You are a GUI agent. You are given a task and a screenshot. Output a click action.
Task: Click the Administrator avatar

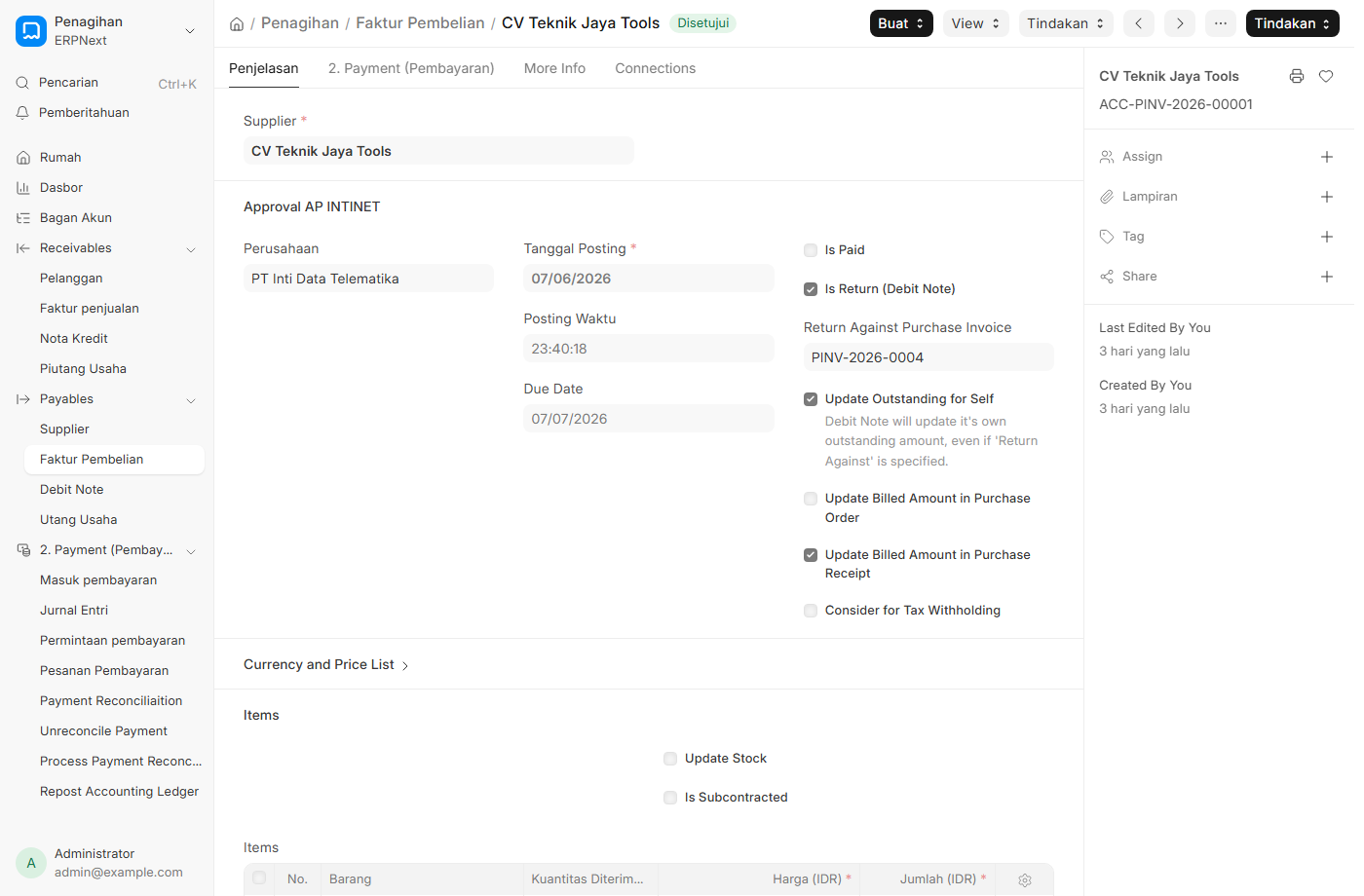[31, 863]
